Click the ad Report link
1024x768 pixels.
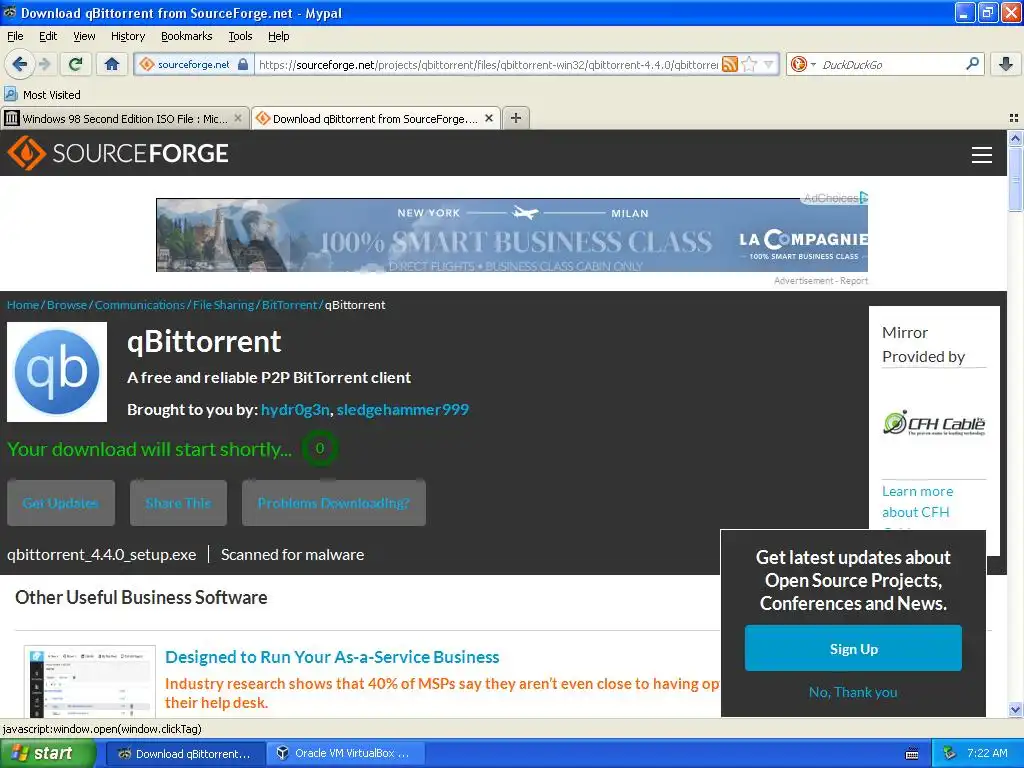(854, 281)
